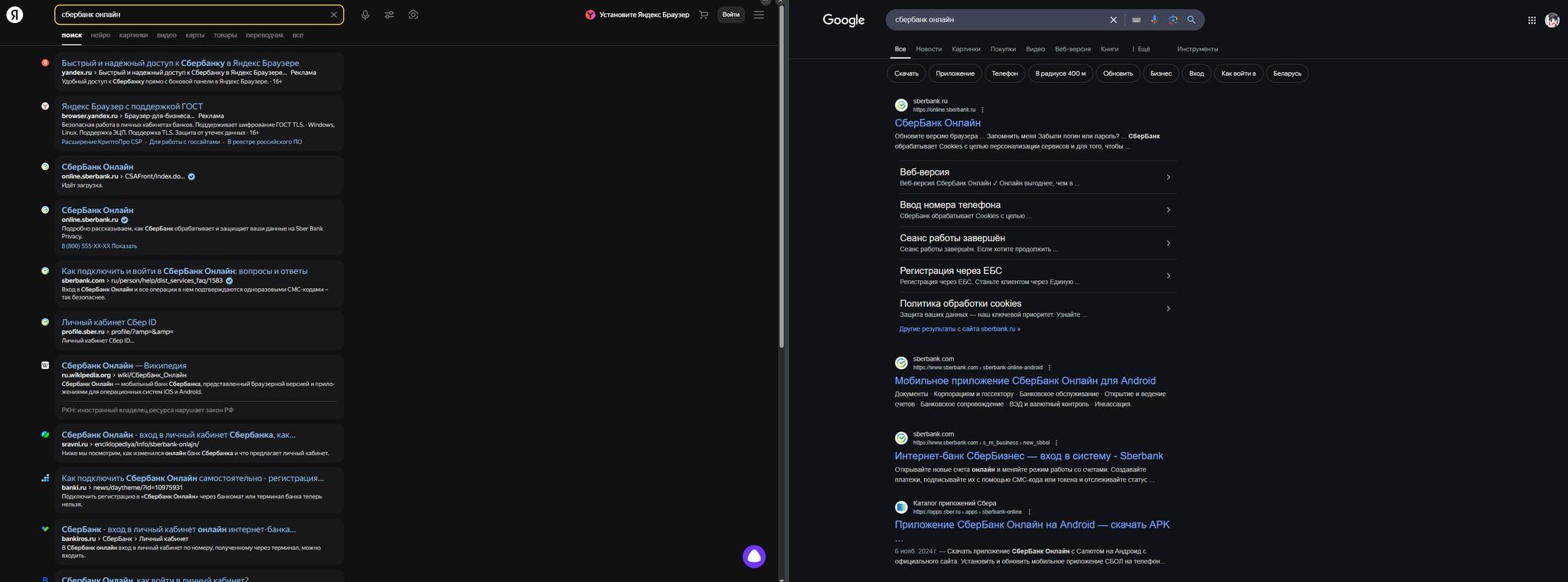The height and width of the screenshot is (582, 1568).
Task: Apply the 'Приложение' filter chip
Action: pyautogui.click(x=955, y=74)
